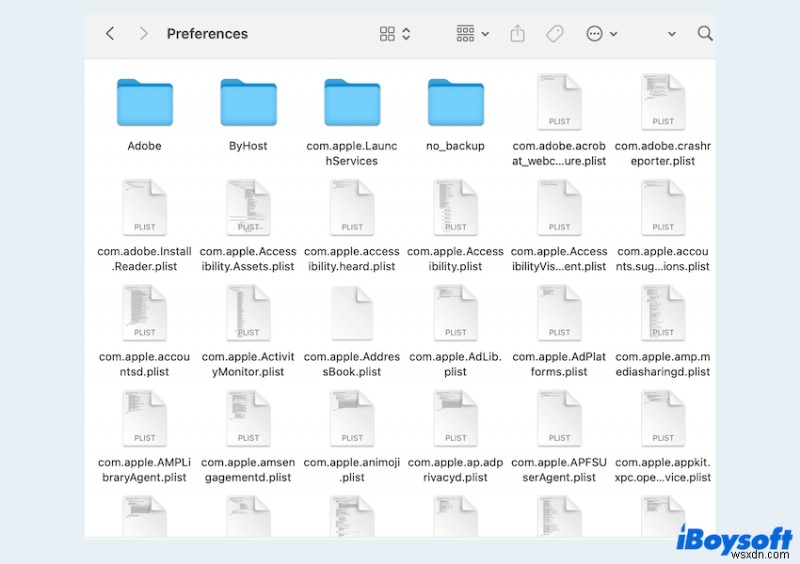Click 'com.adobe.crashreporter.plist' file name
This screenshot has height=564, width=800.
point(663,153)
